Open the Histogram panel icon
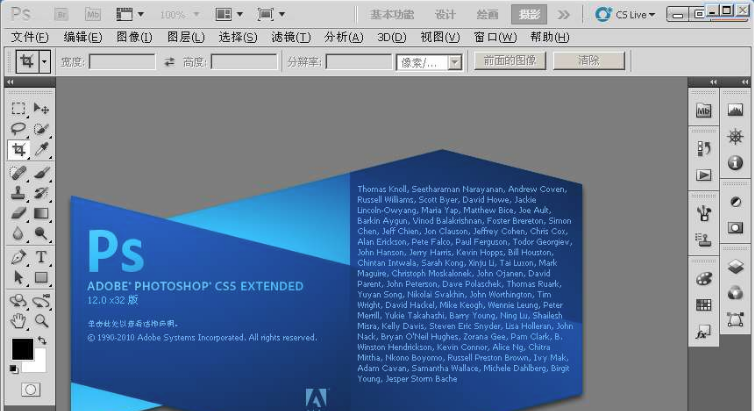The image size is (754, 411). (x=735, y=111)
